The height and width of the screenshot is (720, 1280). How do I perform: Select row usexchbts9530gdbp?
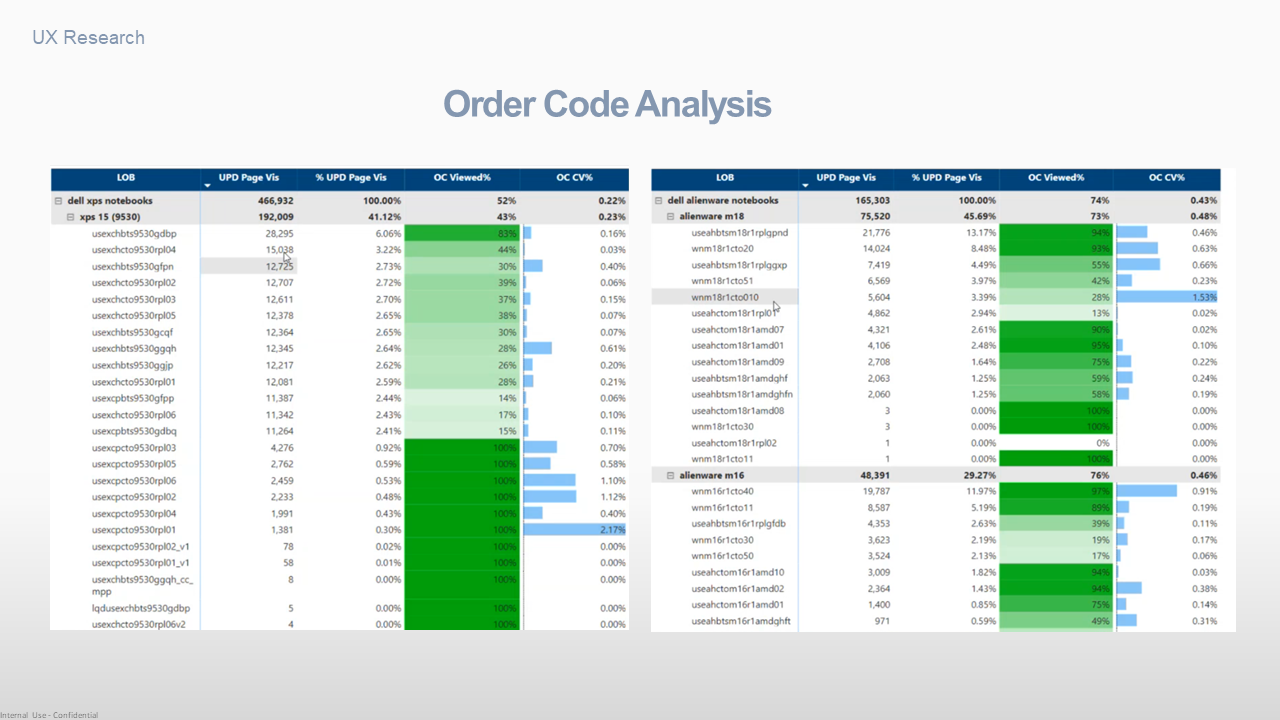click(340, 233)
